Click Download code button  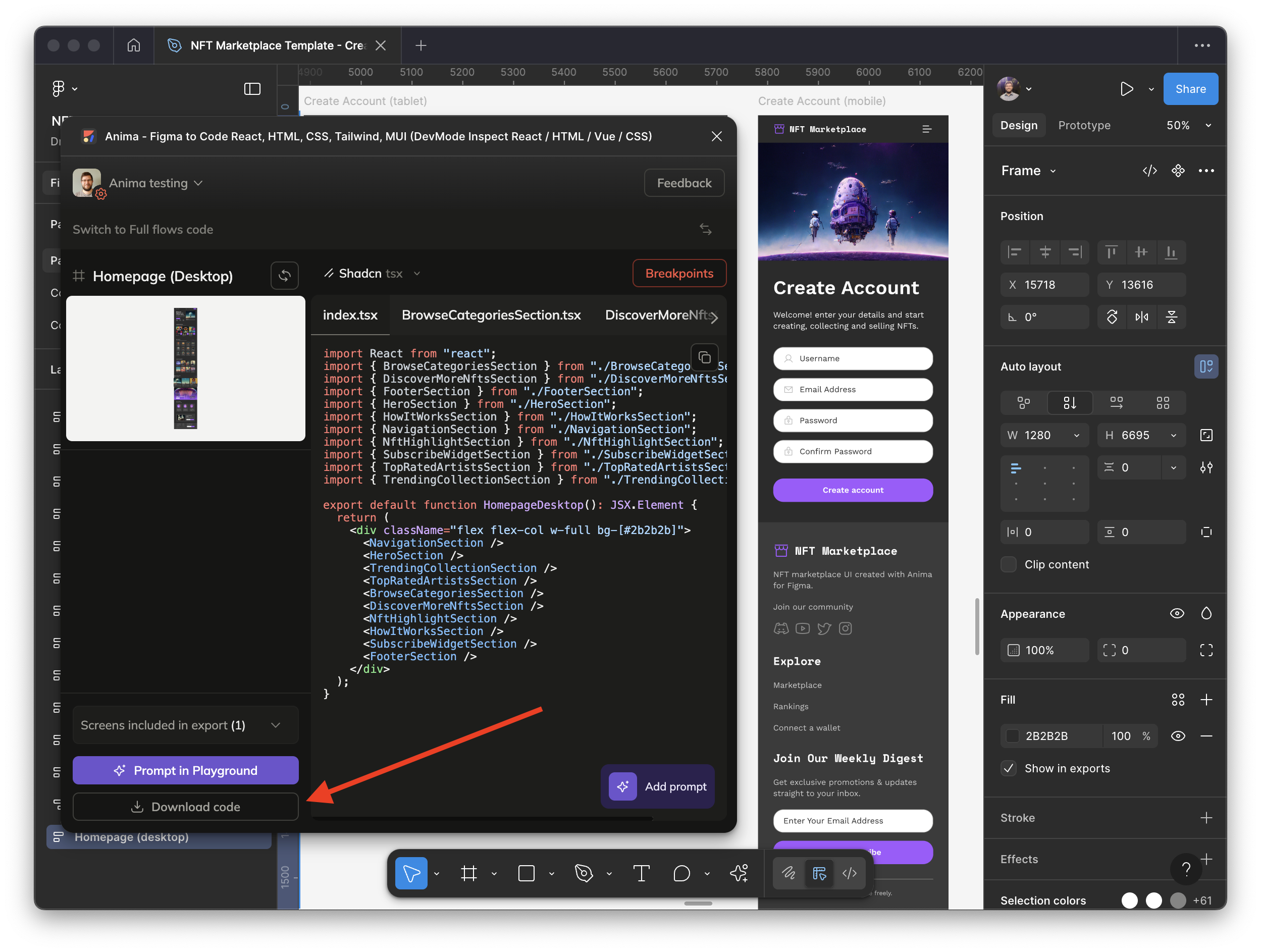point(185,807)
